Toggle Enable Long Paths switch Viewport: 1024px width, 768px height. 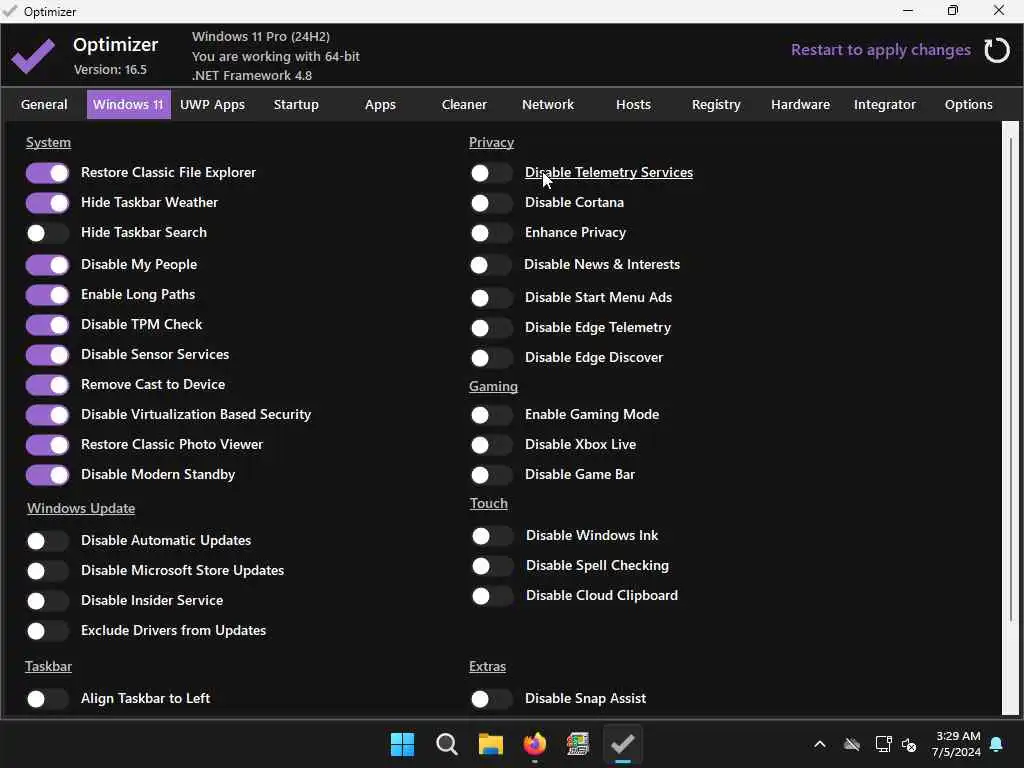(47, 295)
